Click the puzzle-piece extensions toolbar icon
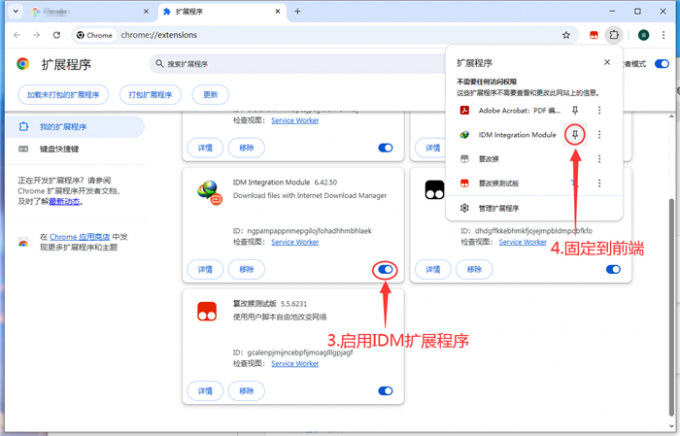The height and width of the screenshot is (436, 680). click(x=614, y=35)
